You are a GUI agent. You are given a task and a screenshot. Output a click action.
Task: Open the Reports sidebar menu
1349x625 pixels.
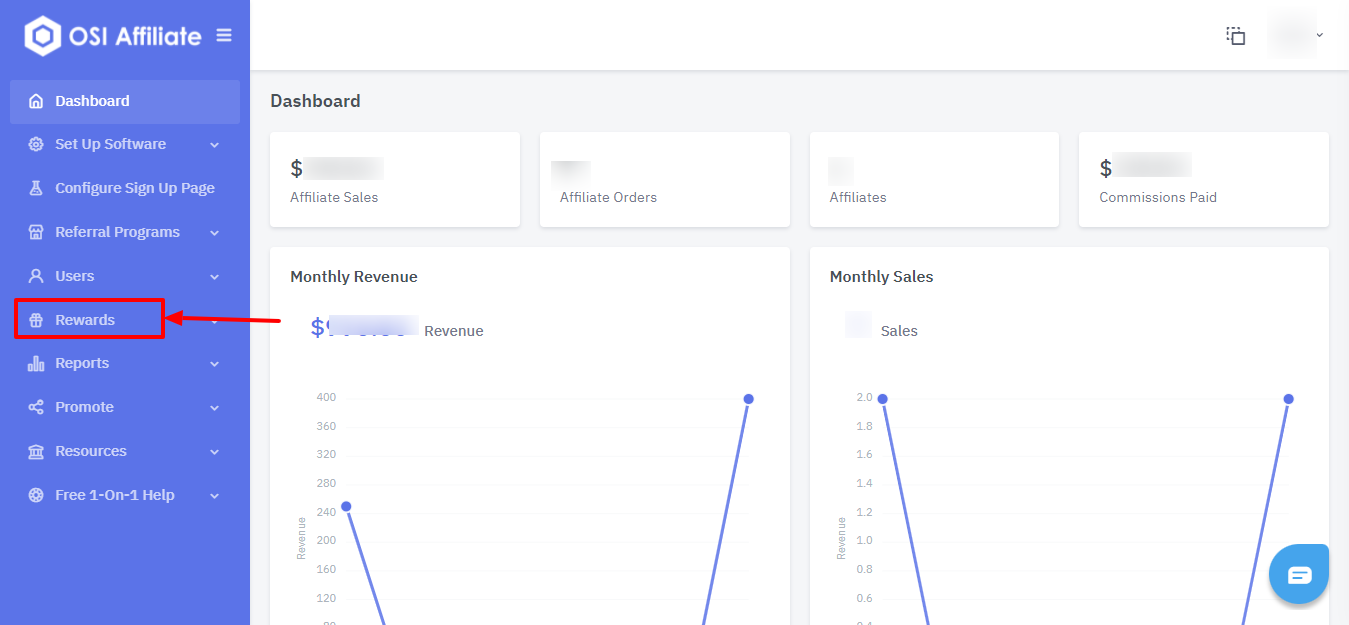point(125,363)
